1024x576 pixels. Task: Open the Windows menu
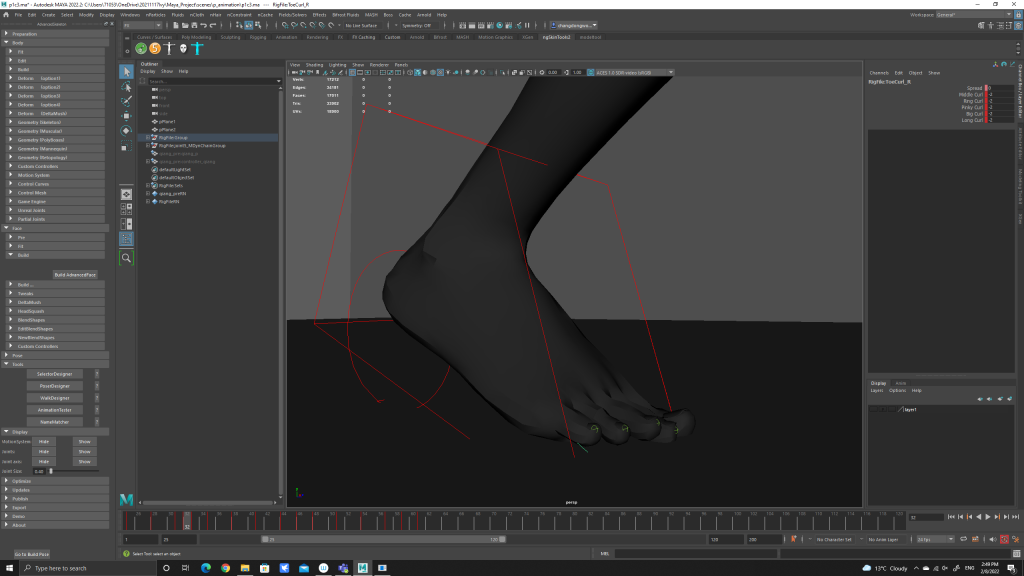tap(130, 15)
